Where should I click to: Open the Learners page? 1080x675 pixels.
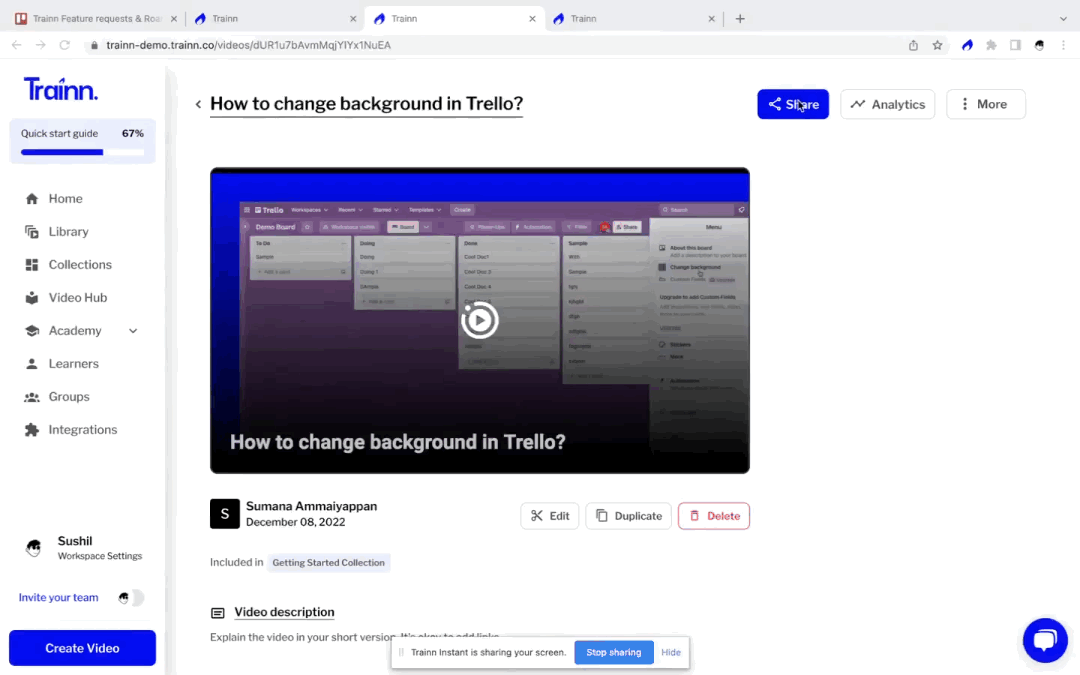[73, 364]
